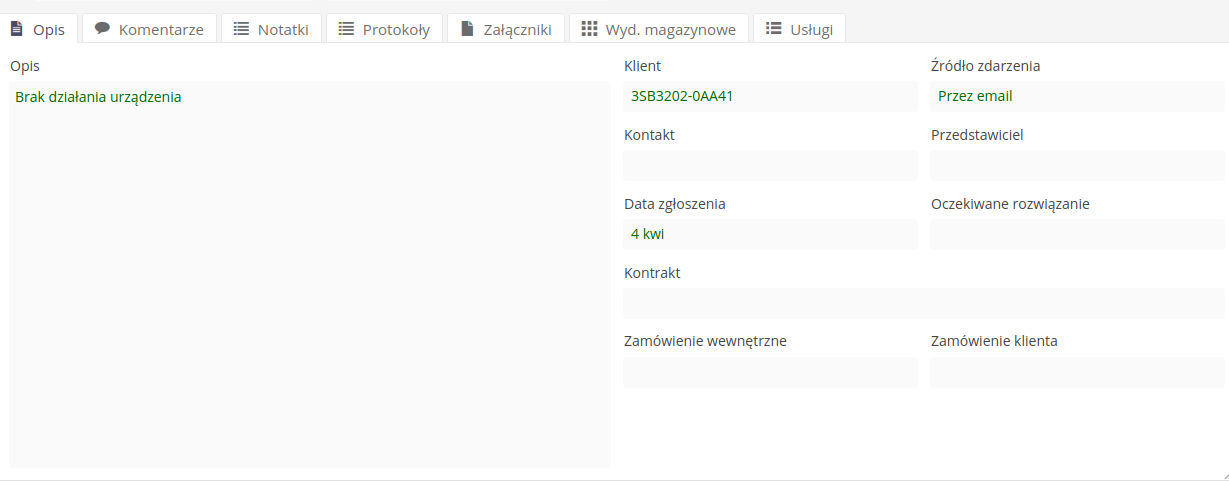This screenshot has height=481, width=1229.
Task: Click the Oczekiwane rozwiązanie field
Action: tap(1077, 235)
